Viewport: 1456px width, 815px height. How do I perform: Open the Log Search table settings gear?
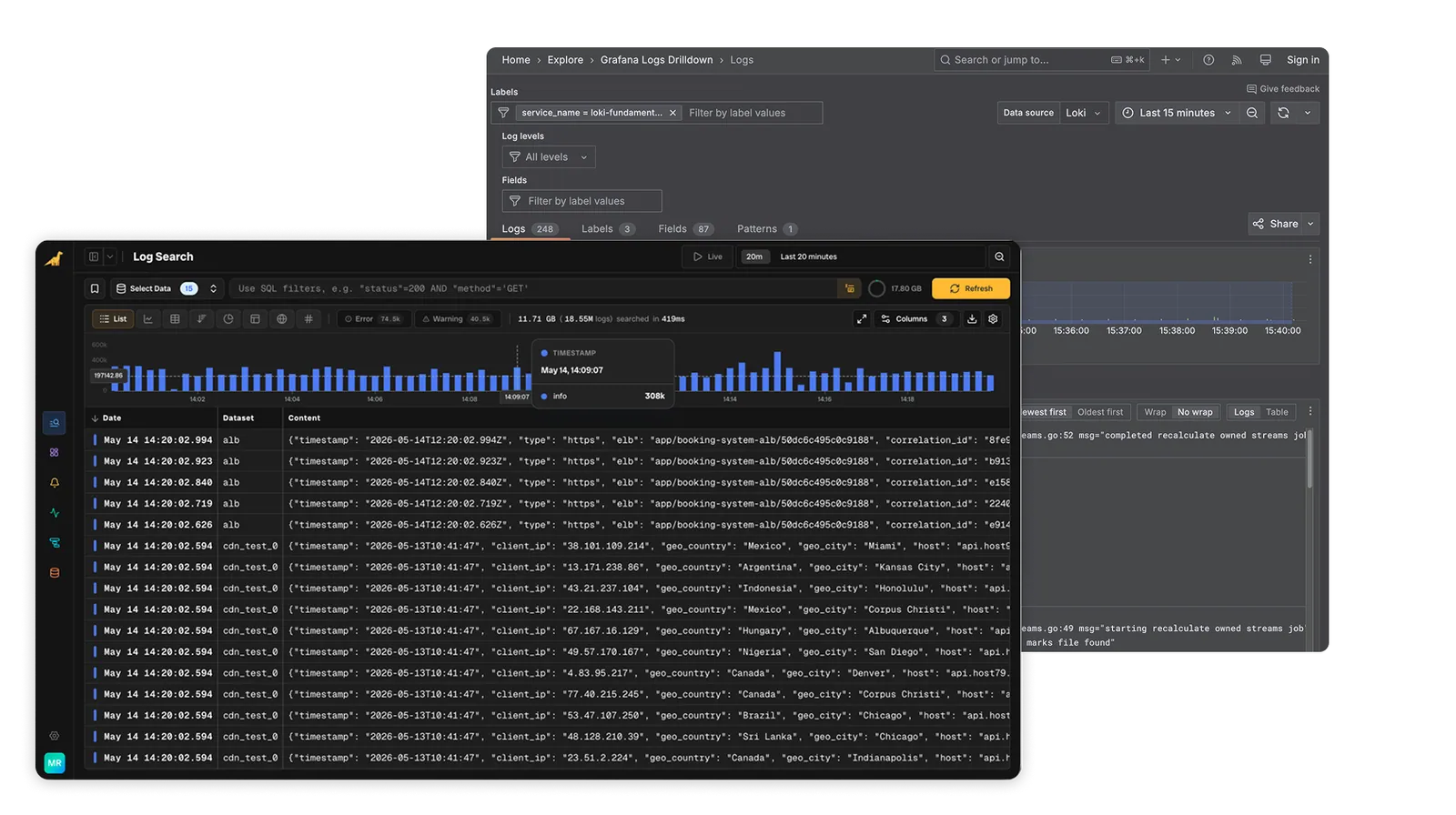pyautogui.click(x=993, y=319)
